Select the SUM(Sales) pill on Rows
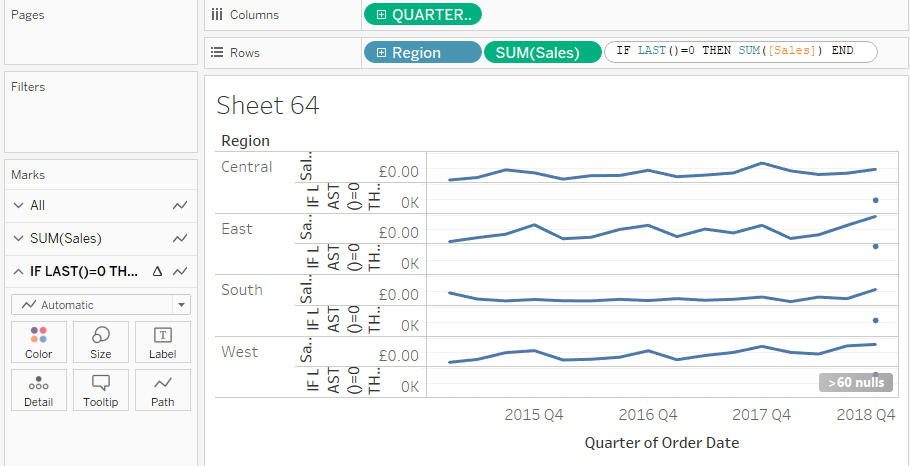 pos(542,53)
